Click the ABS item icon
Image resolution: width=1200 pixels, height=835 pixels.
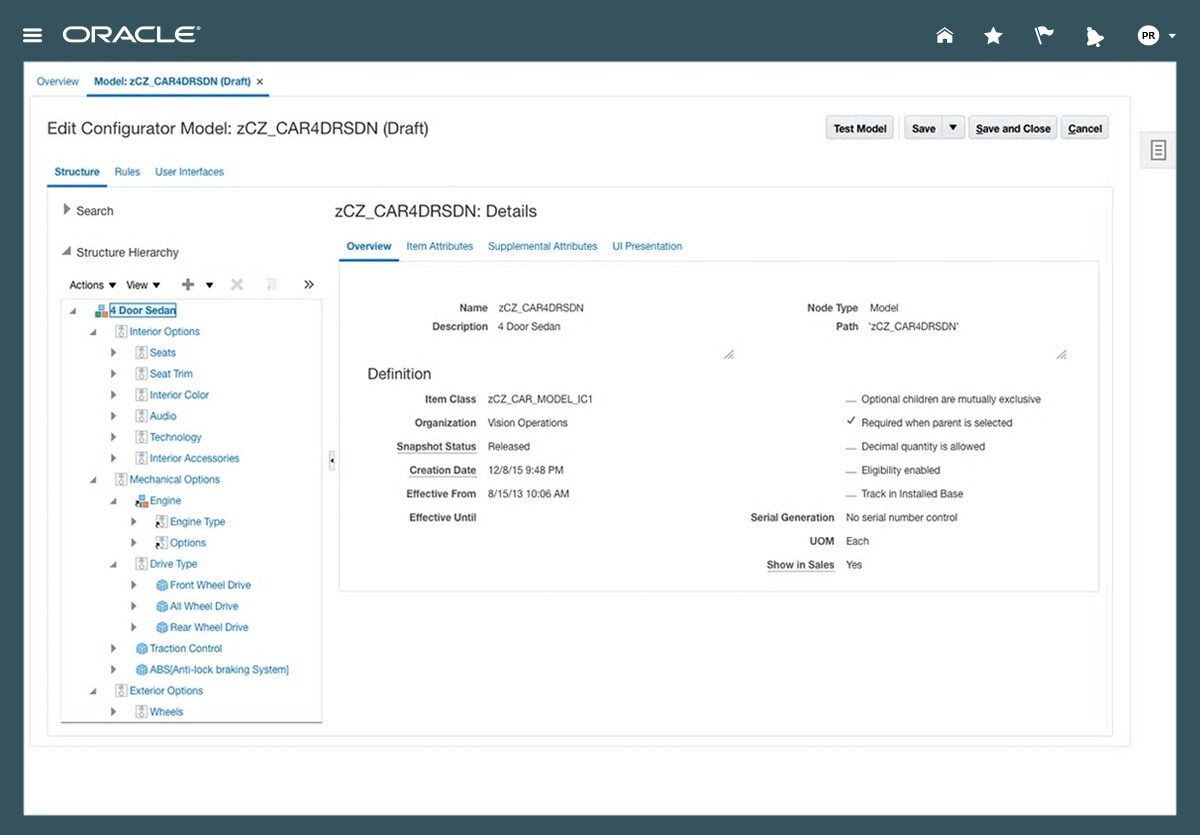coord(142,670)
